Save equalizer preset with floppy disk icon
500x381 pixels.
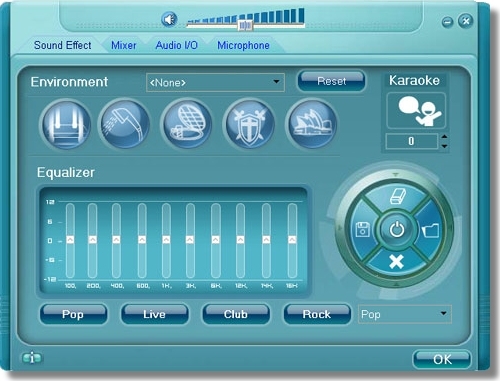pos(362,230)
